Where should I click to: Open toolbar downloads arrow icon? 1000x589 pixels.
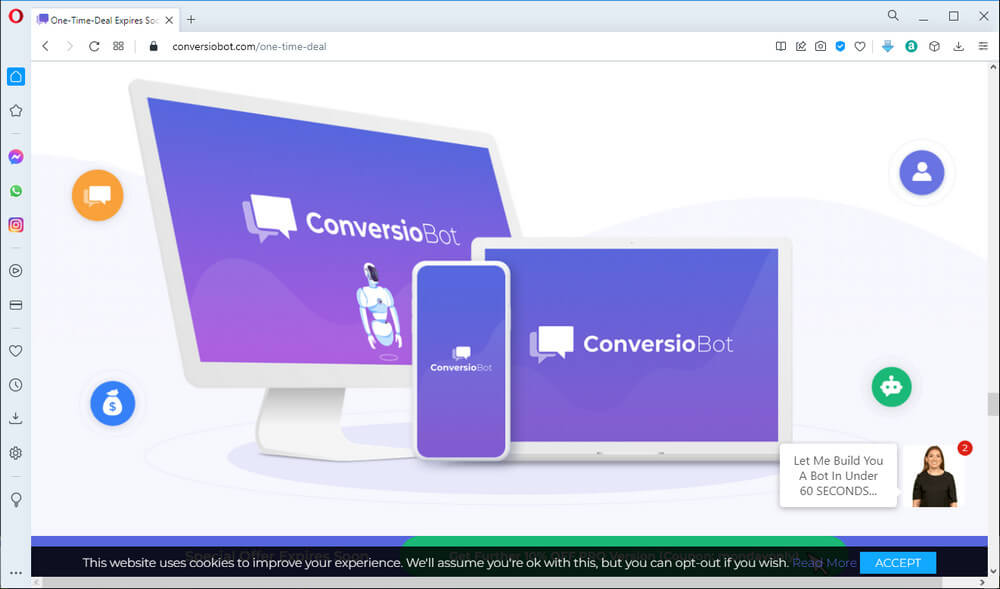point(959,46)
